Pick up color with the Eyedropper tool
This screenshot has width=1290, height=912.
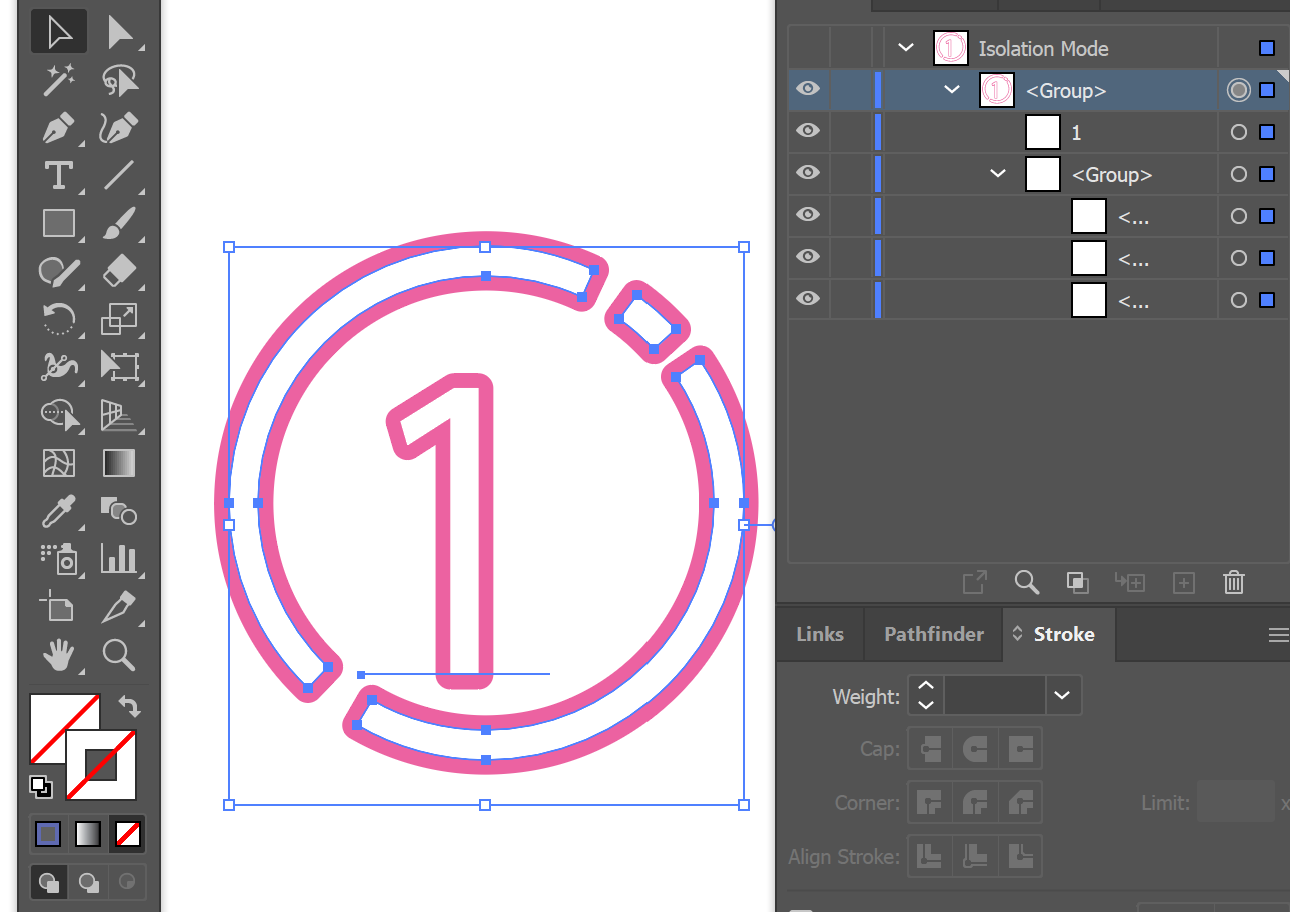(x=59, y=512)
